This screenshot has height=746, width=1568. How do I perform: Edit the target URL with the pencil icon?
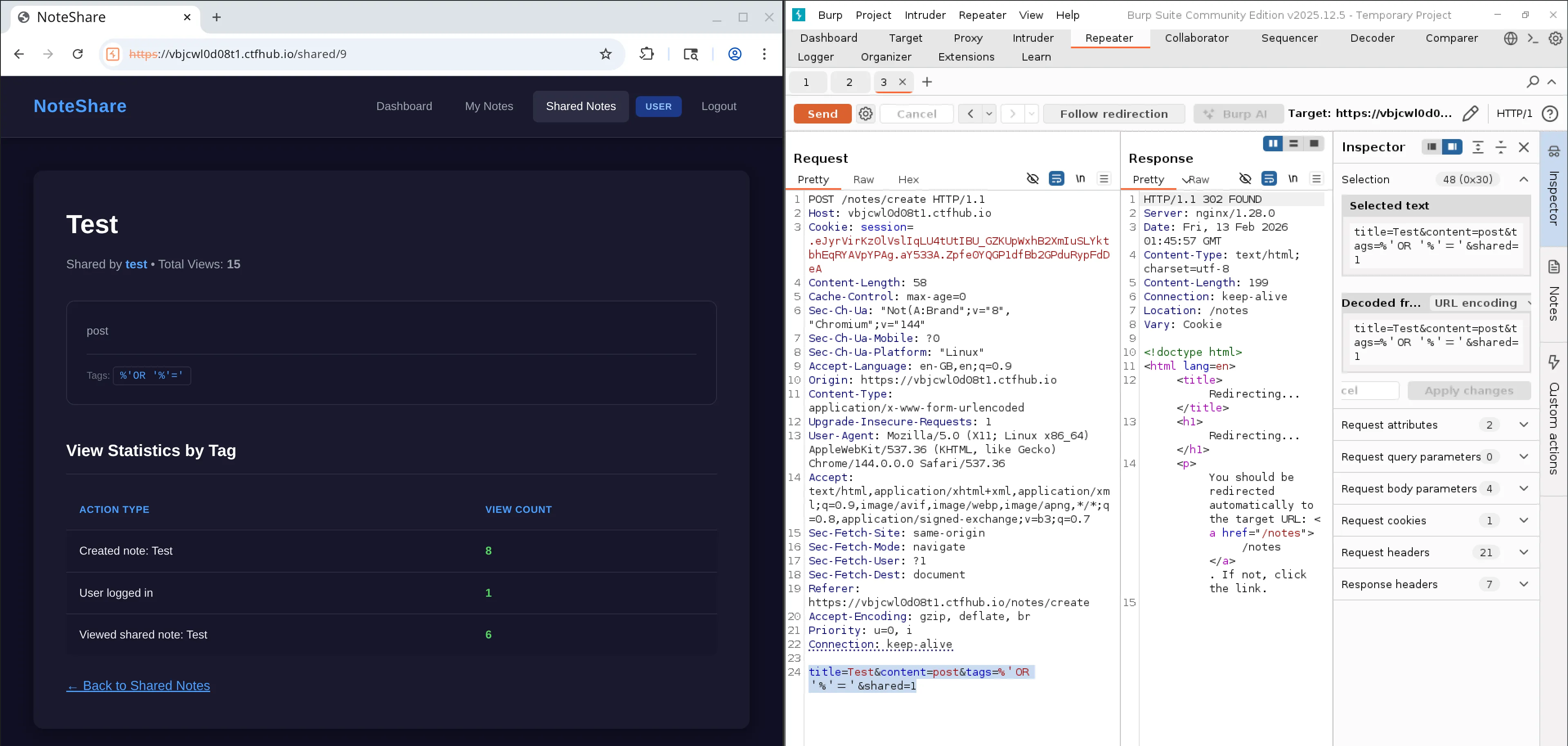pos(1471,113)
